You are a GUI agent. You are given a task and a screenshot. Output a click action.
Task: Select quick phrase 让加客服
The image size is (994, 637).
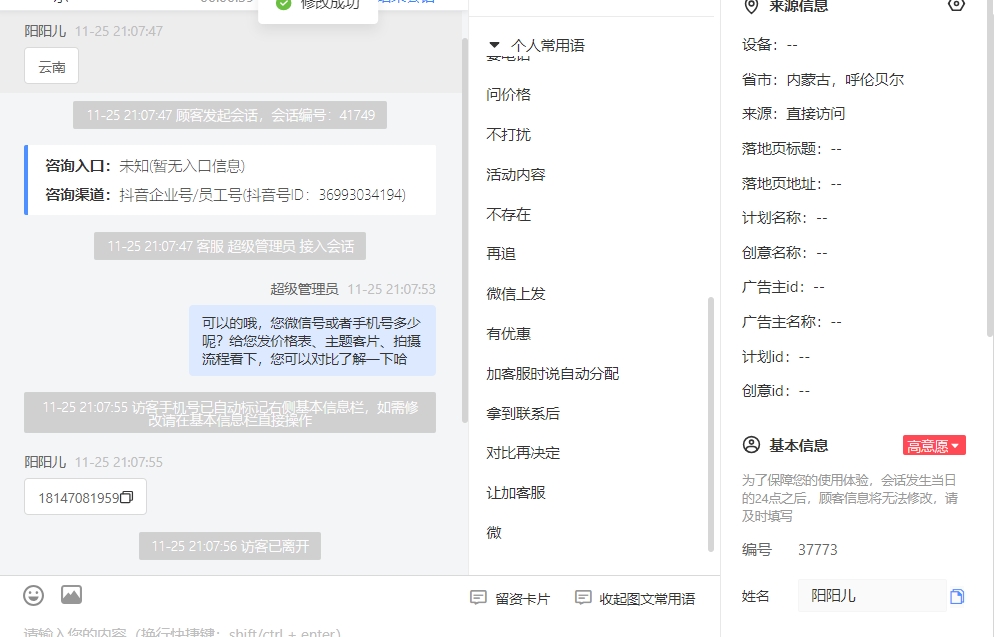click(515, 492)
